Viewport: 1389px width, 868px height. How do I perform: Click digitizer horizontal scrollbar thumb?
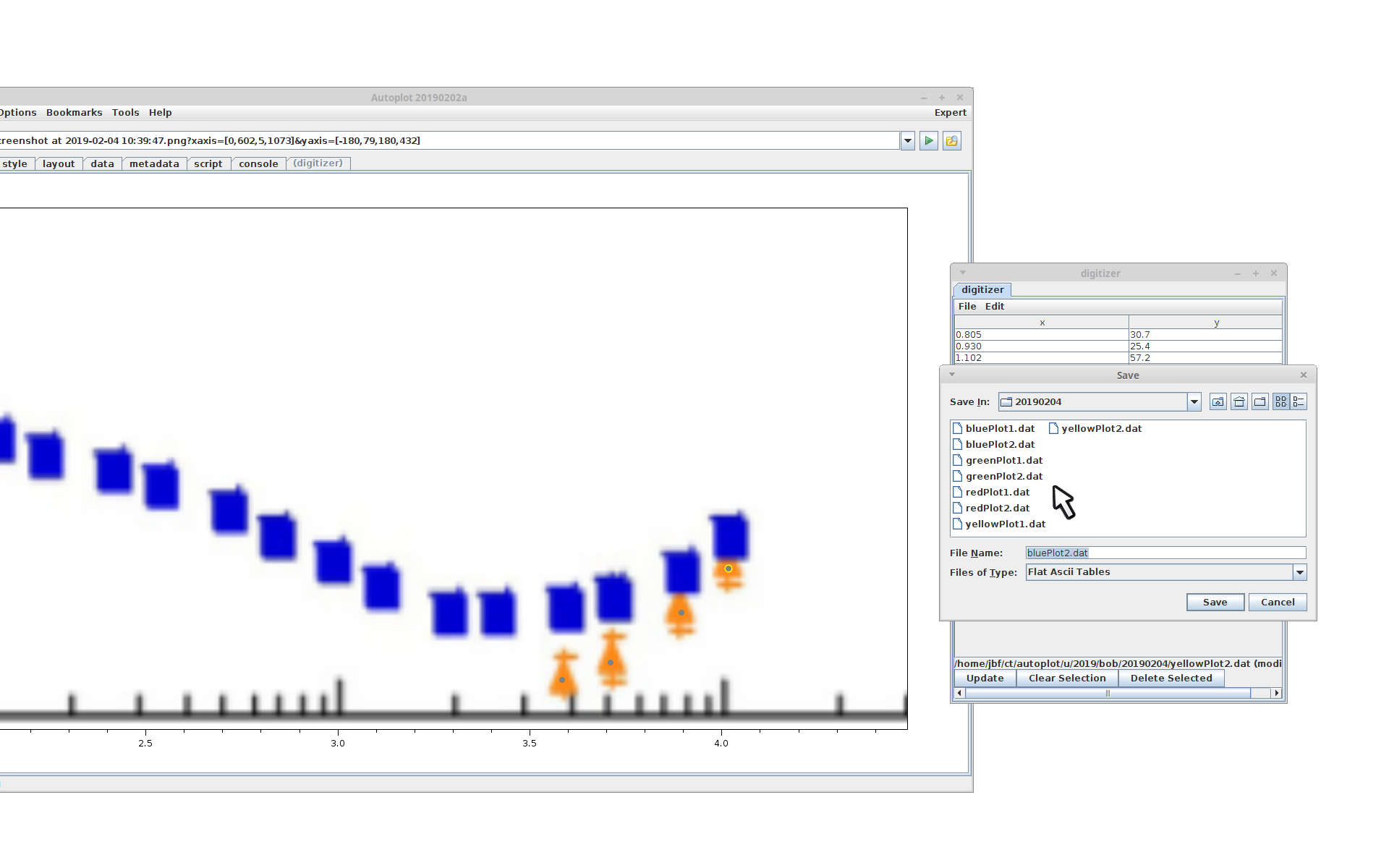click(1108, 694)
